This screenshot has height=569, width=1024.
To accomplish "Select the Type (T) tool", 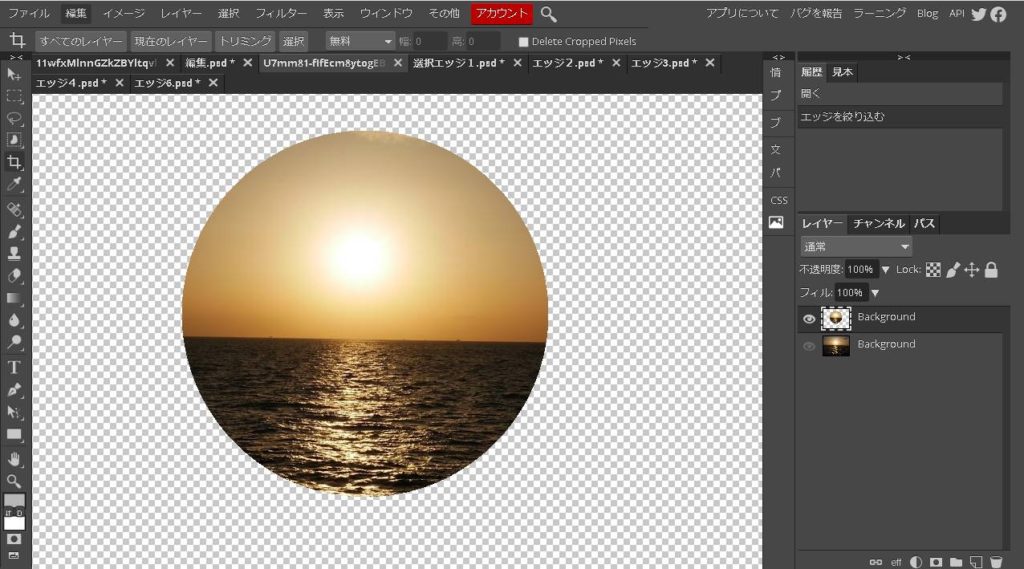I will [x=14, y=366].
